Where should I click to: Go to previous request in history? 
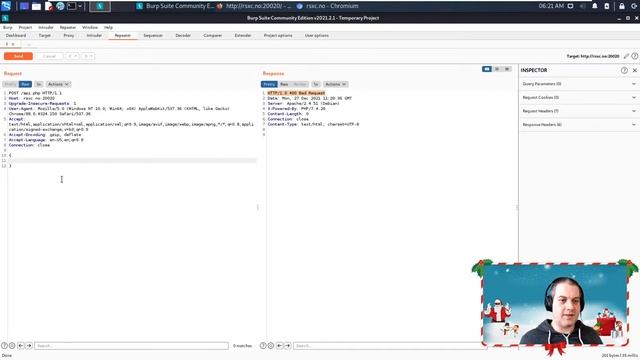point(73,56)
